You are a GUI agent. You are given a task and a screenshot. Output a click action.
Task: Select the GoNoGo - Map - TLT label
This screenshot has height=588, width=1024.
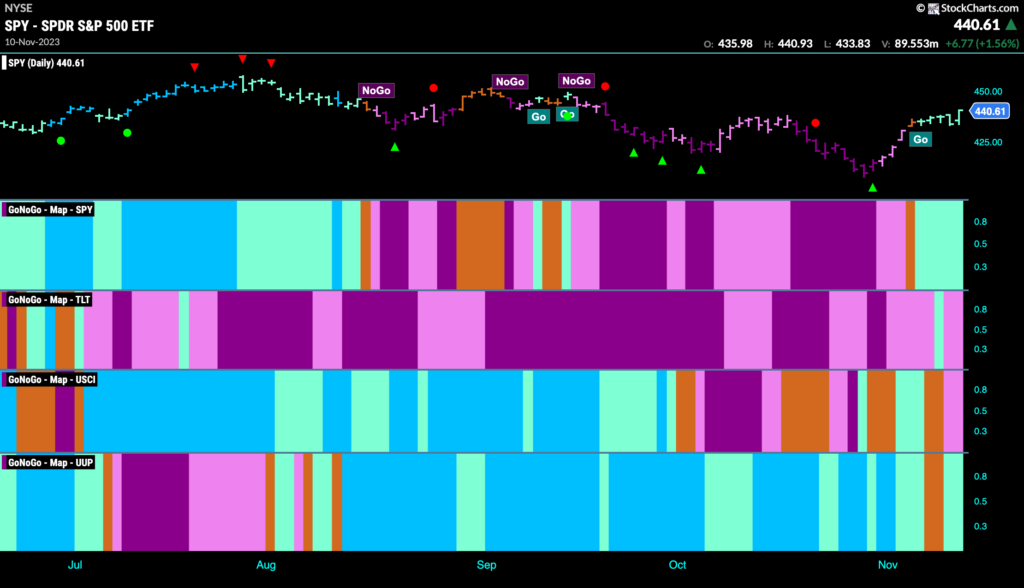[x=49, y=300]
